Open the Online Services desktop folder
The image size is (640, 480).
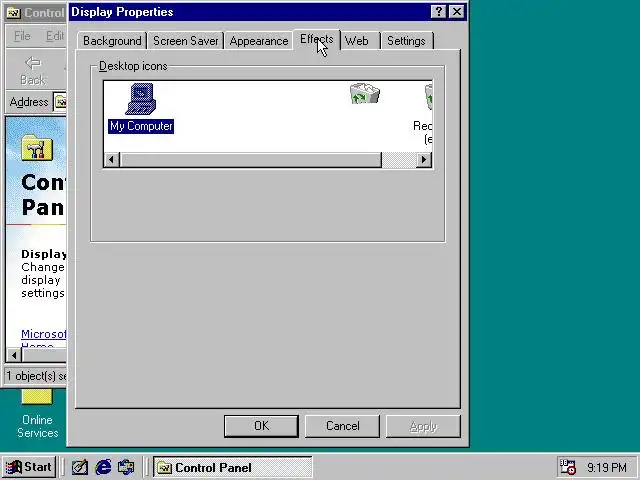click(37, 414)
